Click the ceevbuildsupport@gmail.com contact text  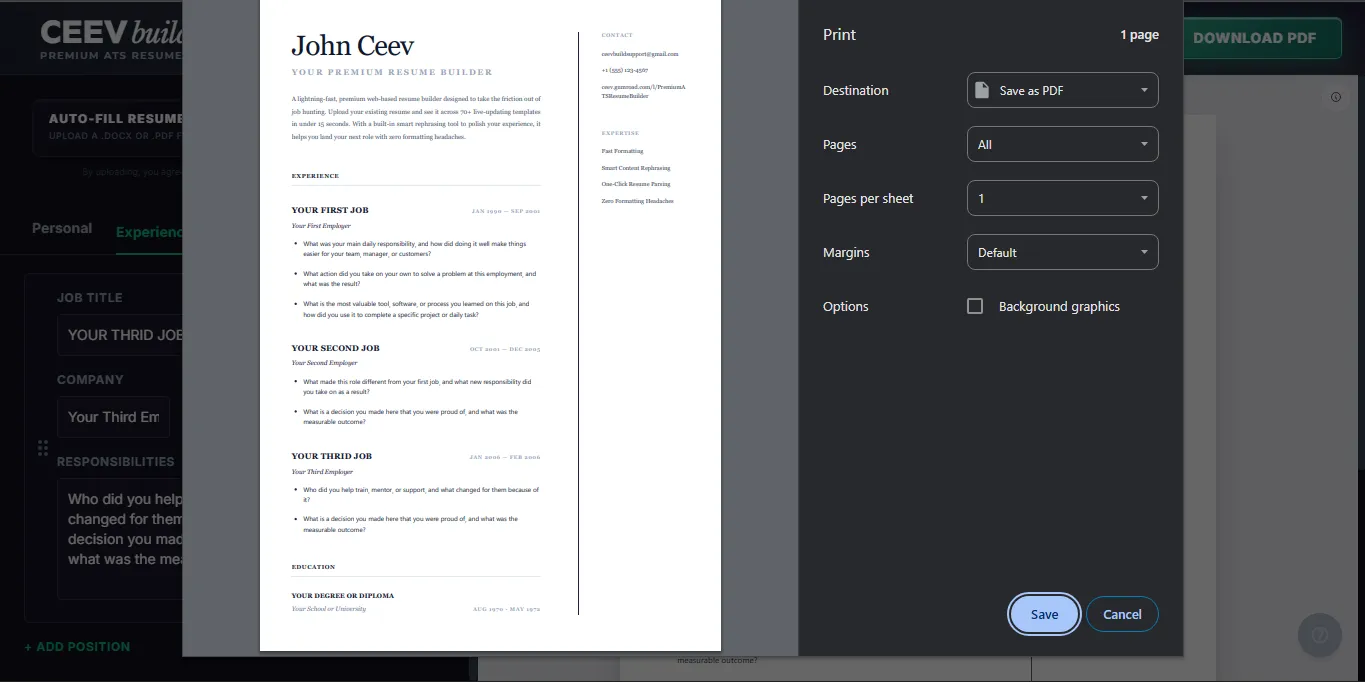640,54
